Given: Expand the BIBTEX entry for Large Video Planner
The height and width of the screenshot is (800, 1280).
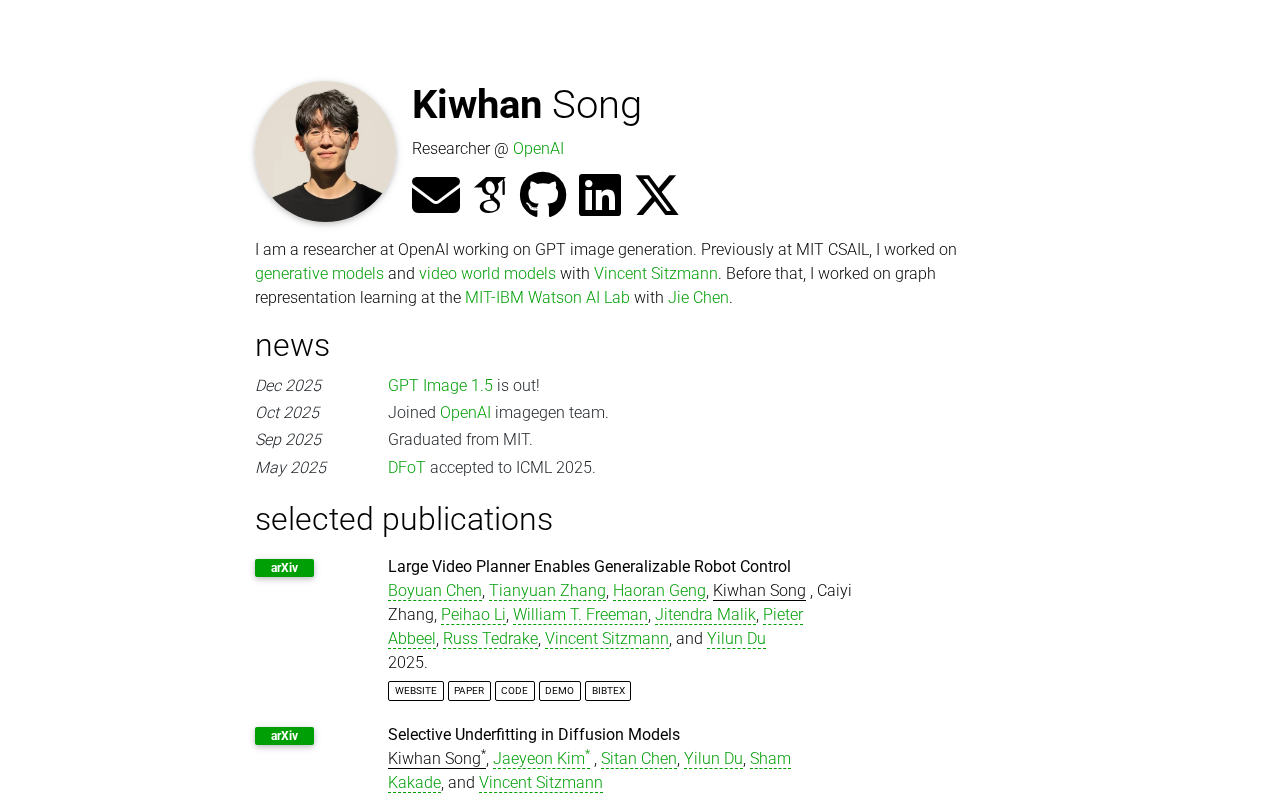Looking at the screenshot, I should 608,691.
